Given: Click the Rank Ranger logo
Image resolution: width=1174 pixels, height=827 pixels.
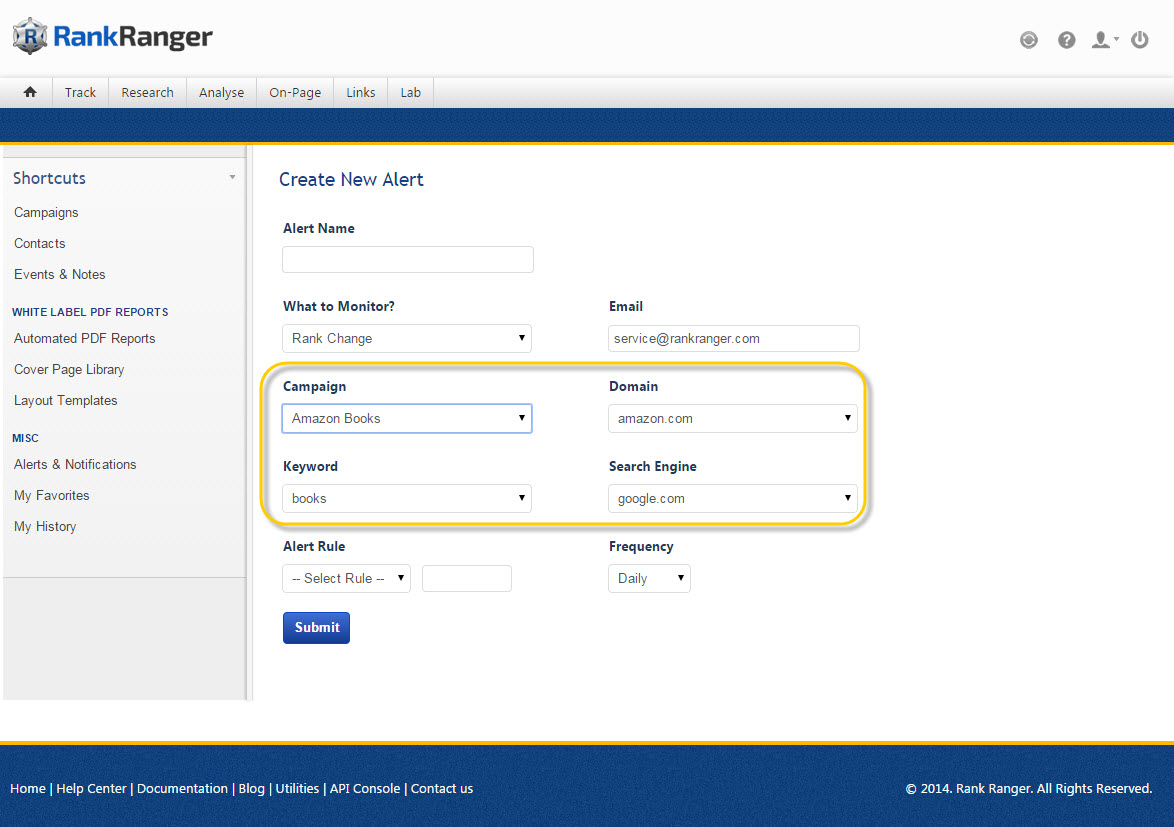Looking at the screenshot, I should point(113,37).
